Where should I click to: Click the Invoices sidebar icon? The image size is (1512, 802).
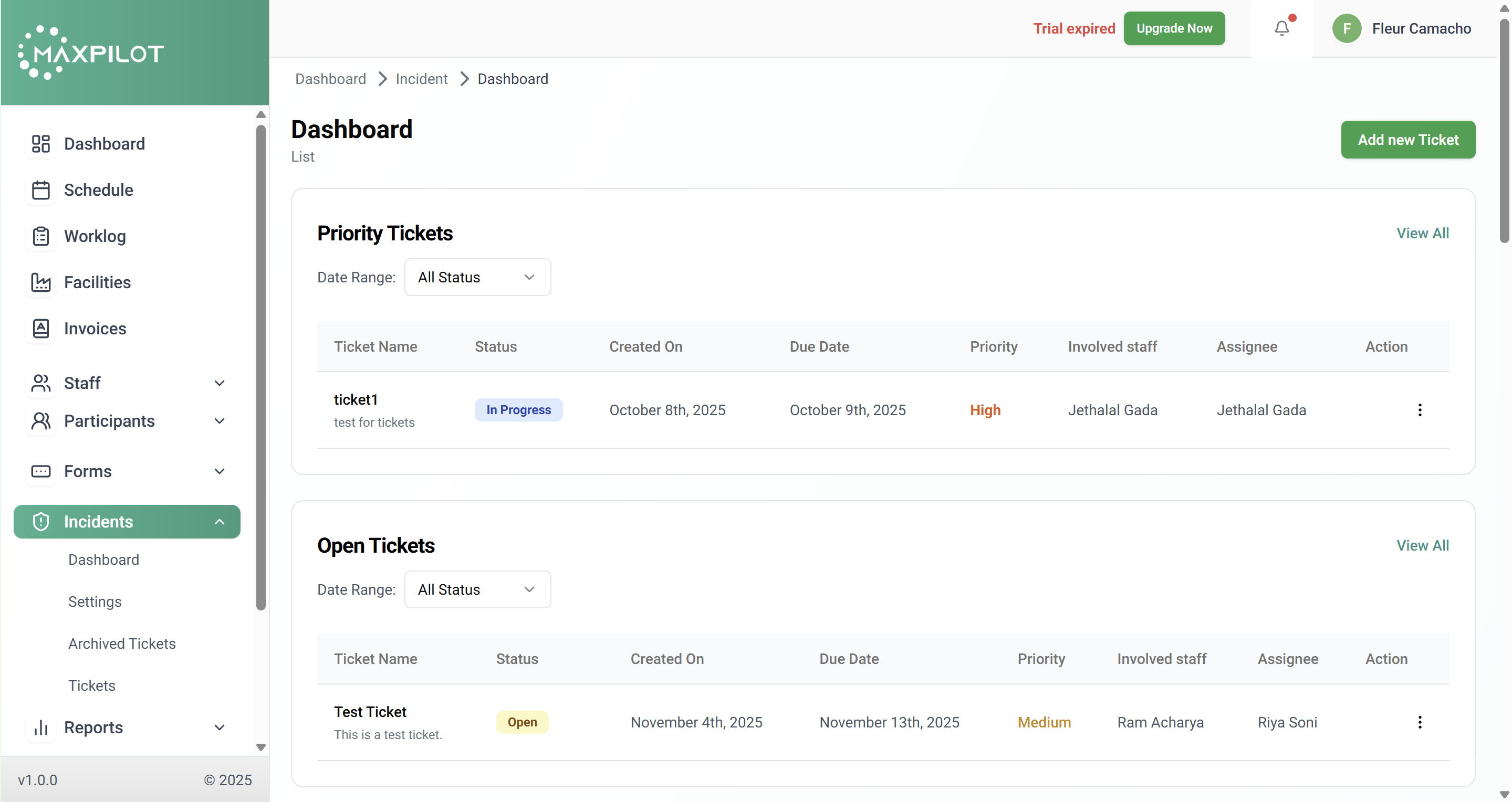(x=40, y=329)
